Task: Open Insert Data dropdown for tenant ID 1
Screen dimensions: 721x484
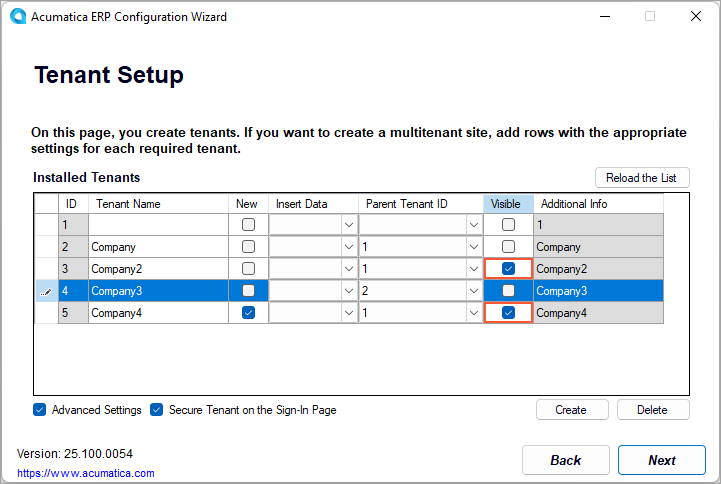Action: point(349,225)
